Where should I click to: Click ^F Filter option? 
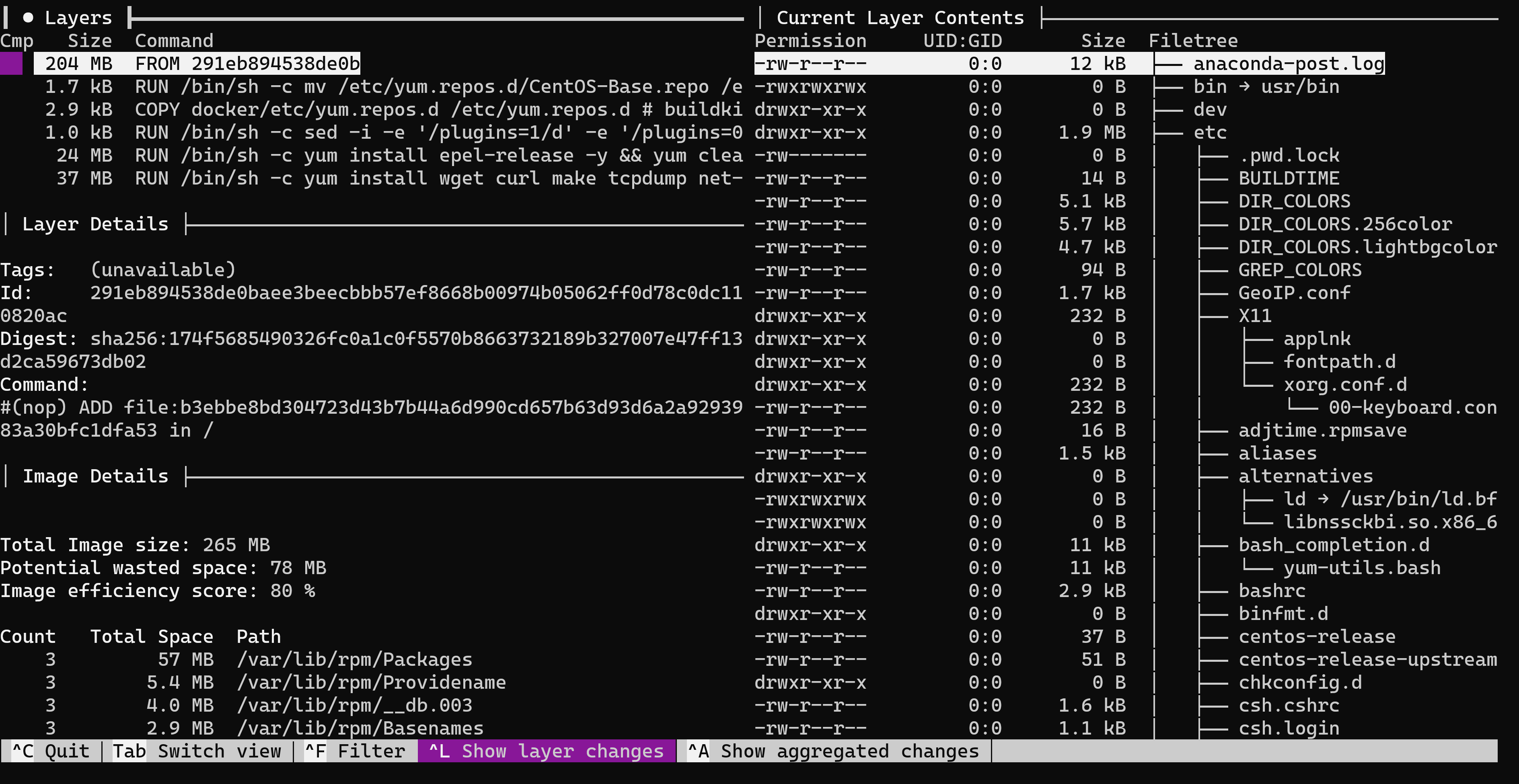[x=356, y=751]
